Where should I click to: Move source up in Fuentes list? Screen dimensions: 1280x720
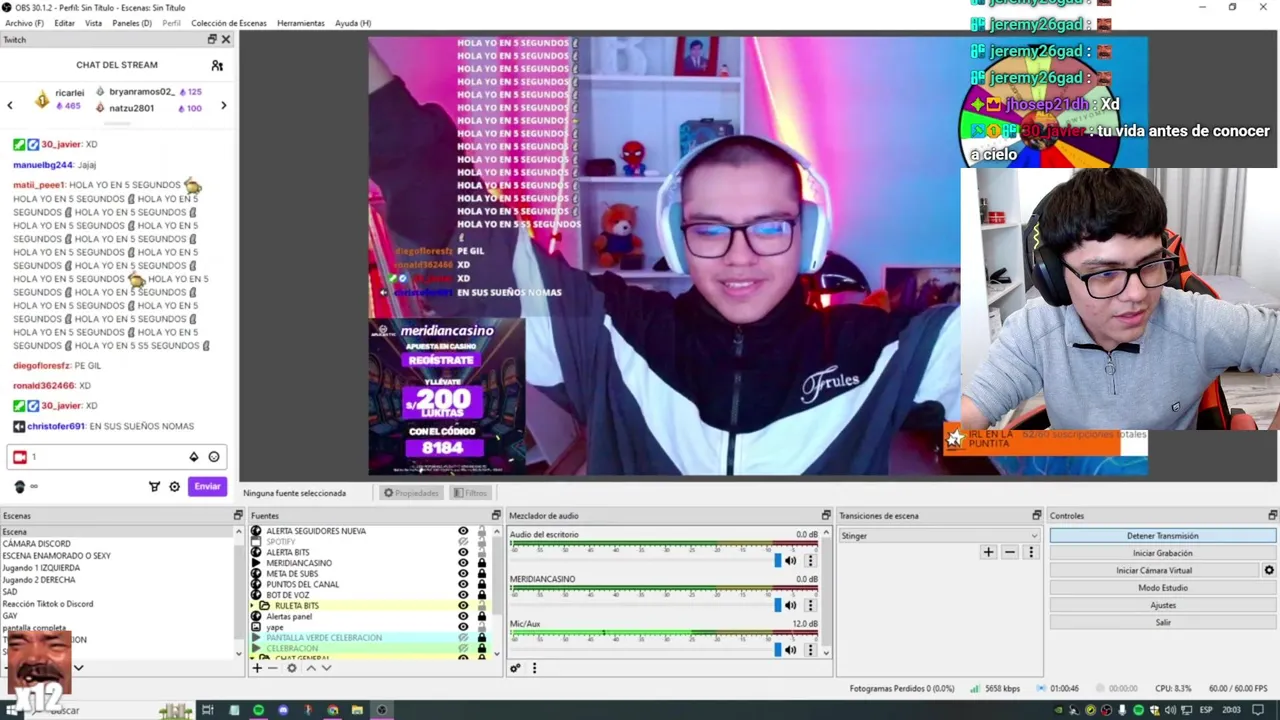point(311,668)
